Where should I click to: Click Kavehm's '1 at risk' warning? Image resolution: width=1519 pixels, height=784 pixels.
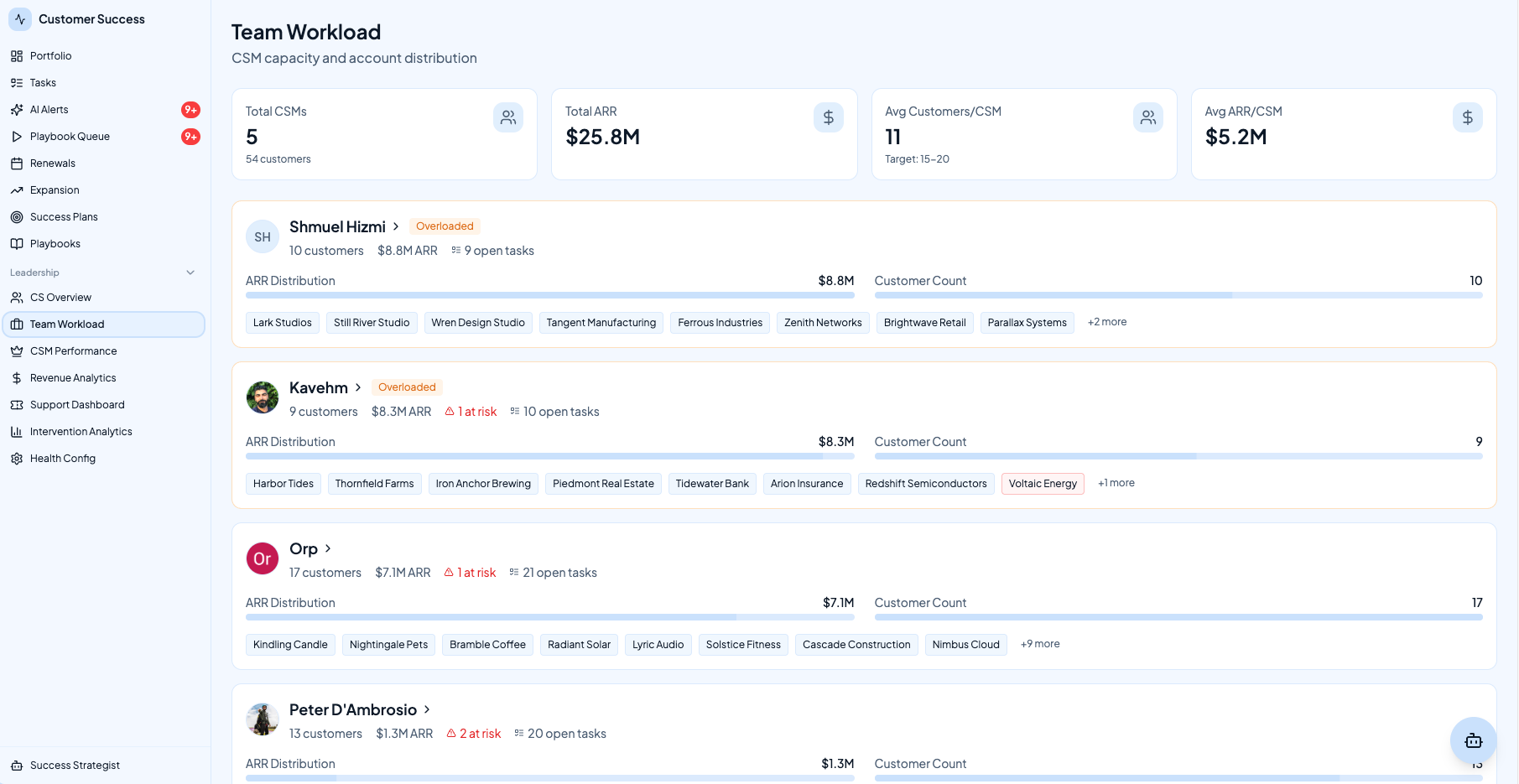[x=471, y=412]
